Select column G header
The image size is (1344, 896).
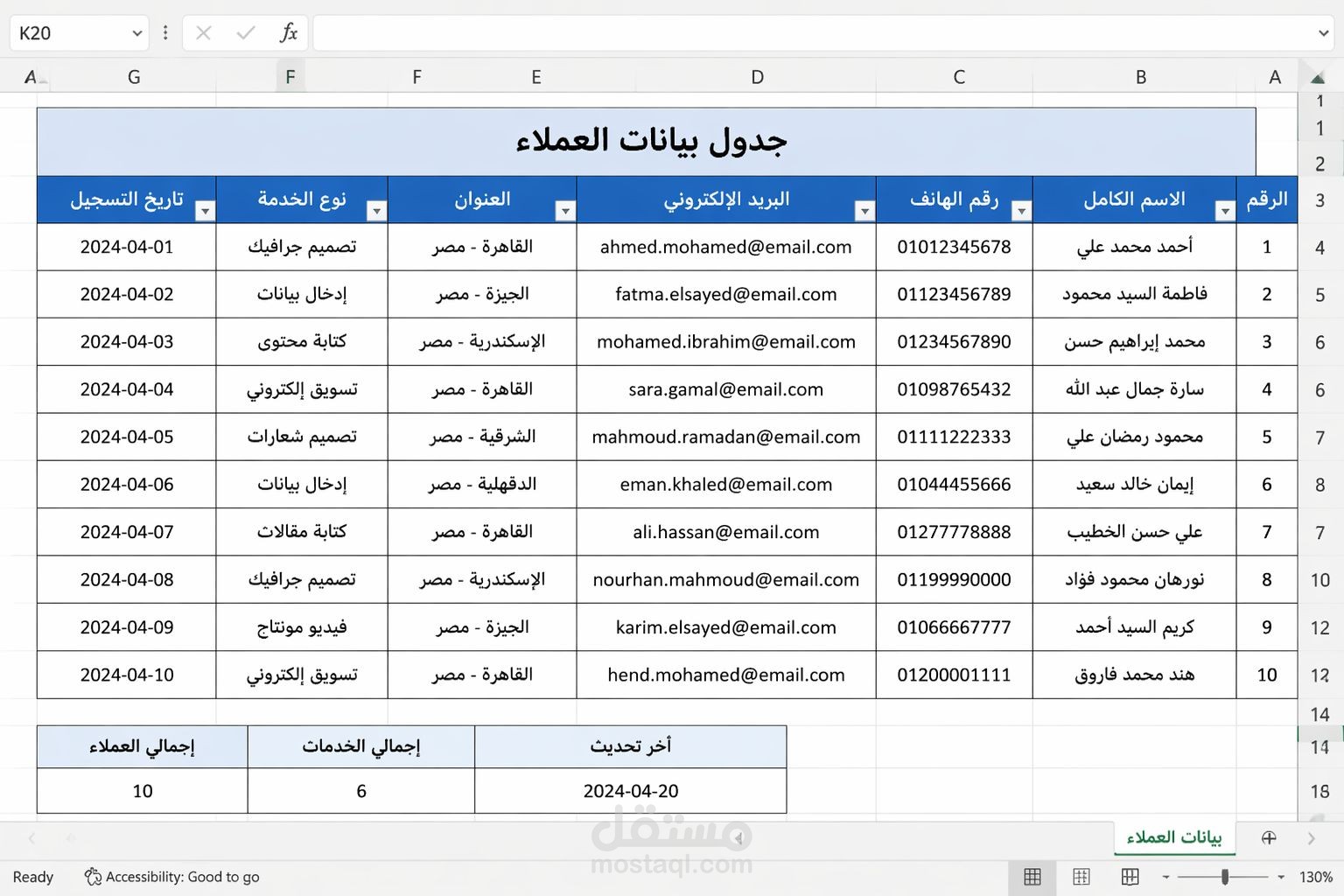coord(134,77)
